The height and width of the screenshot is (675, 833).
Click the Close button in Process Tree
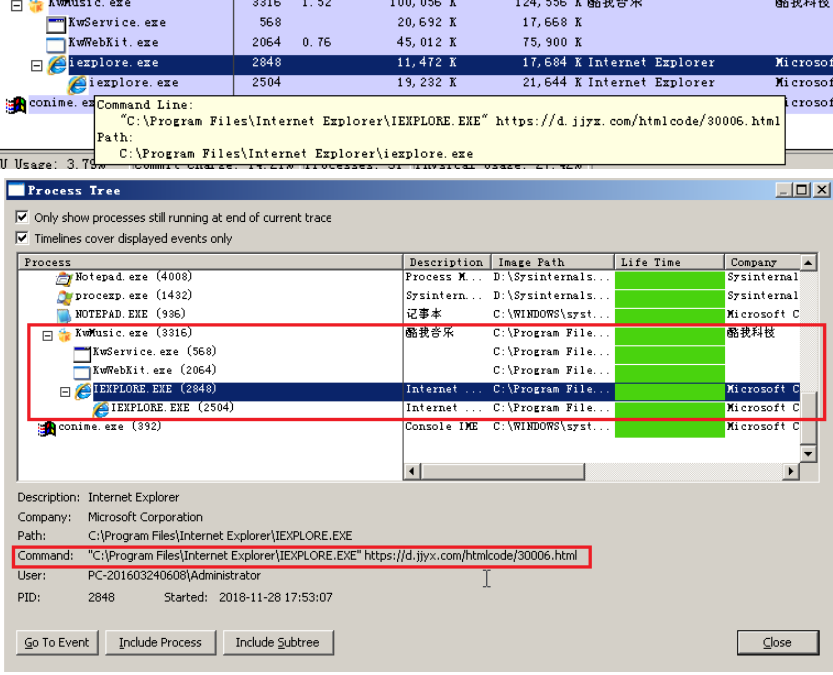[x=777, y=642]
